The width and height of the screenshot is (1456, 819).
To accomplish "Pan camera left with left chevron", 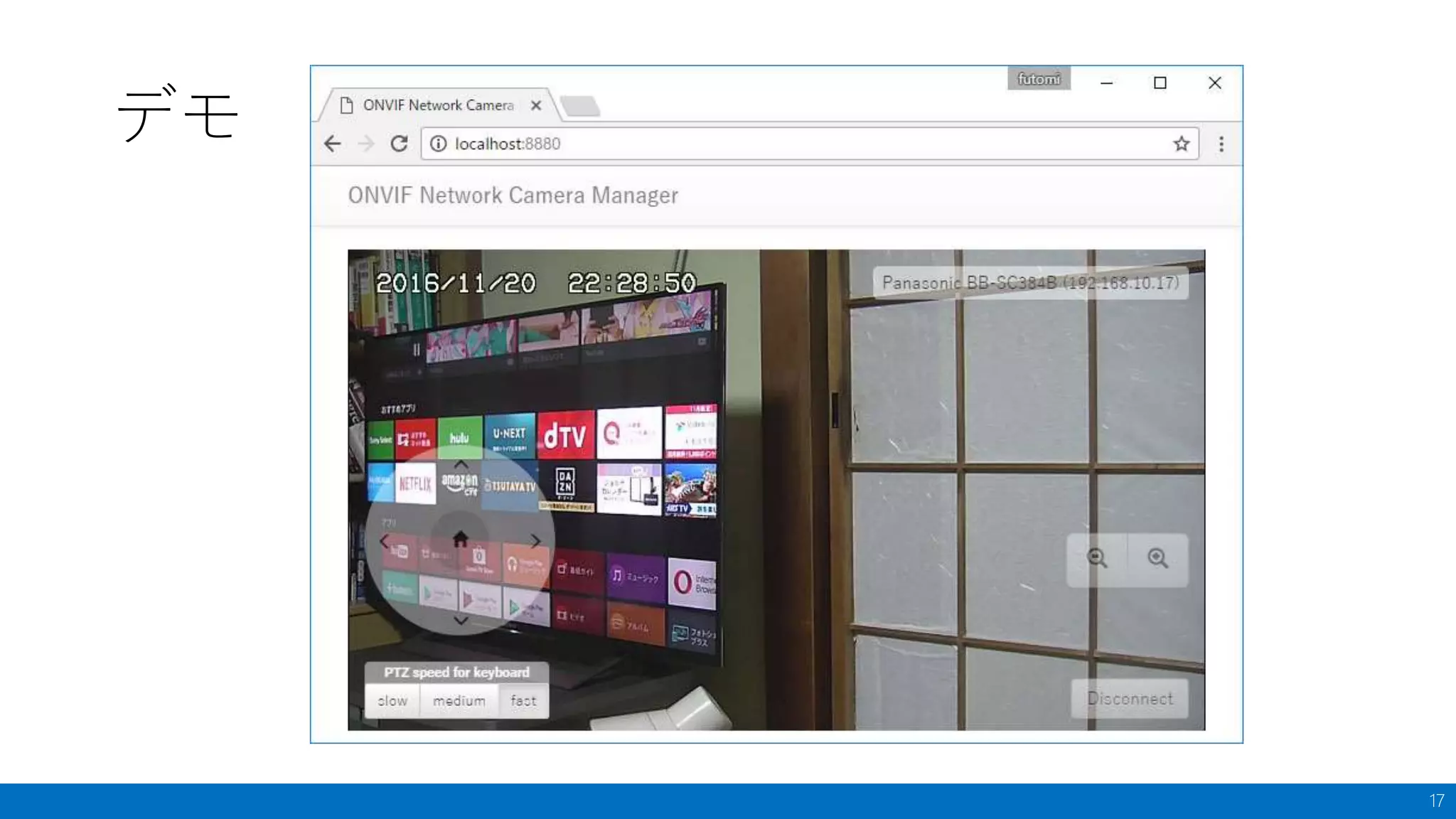I will coord(384,542).
